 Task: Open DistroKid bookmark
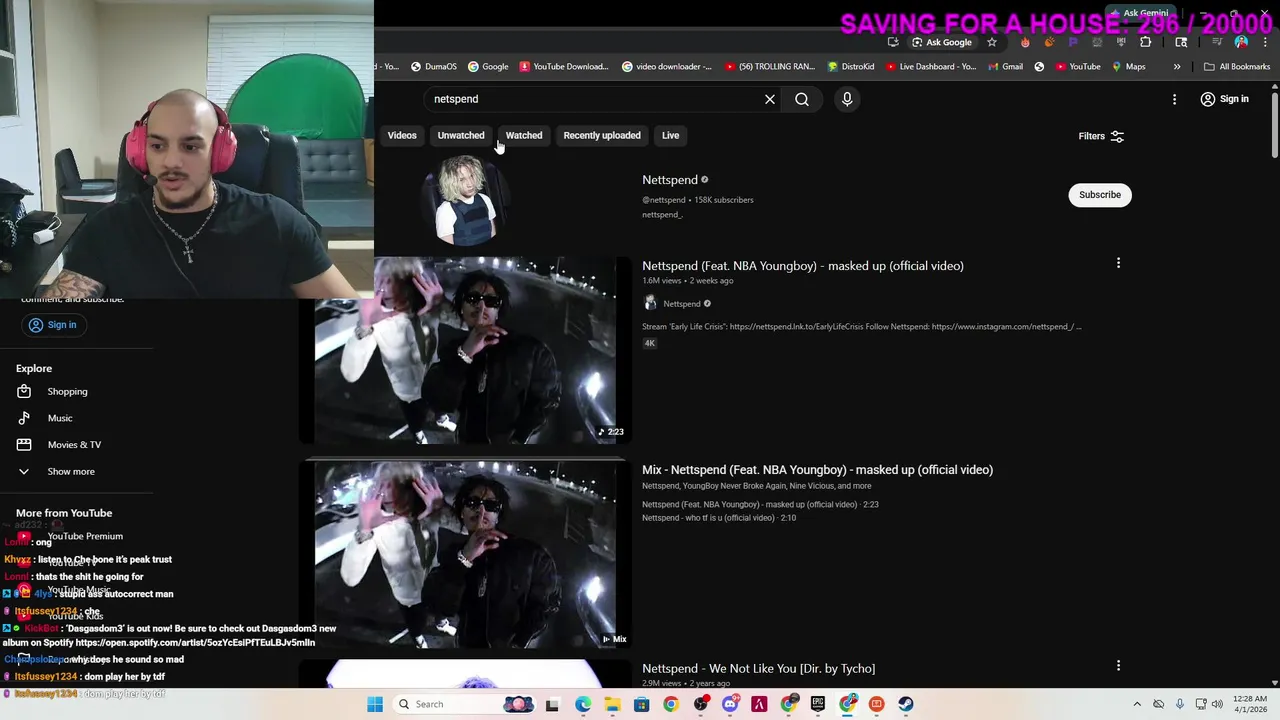click(851, 67)
